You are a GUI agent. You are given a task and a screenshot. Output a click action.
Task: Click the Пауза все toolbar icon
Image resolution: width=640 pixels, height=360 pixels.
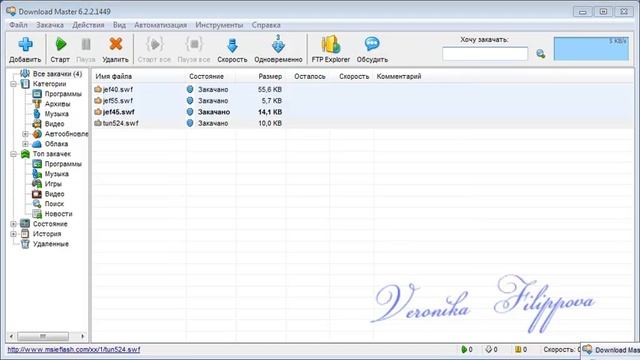coord(194,44)
